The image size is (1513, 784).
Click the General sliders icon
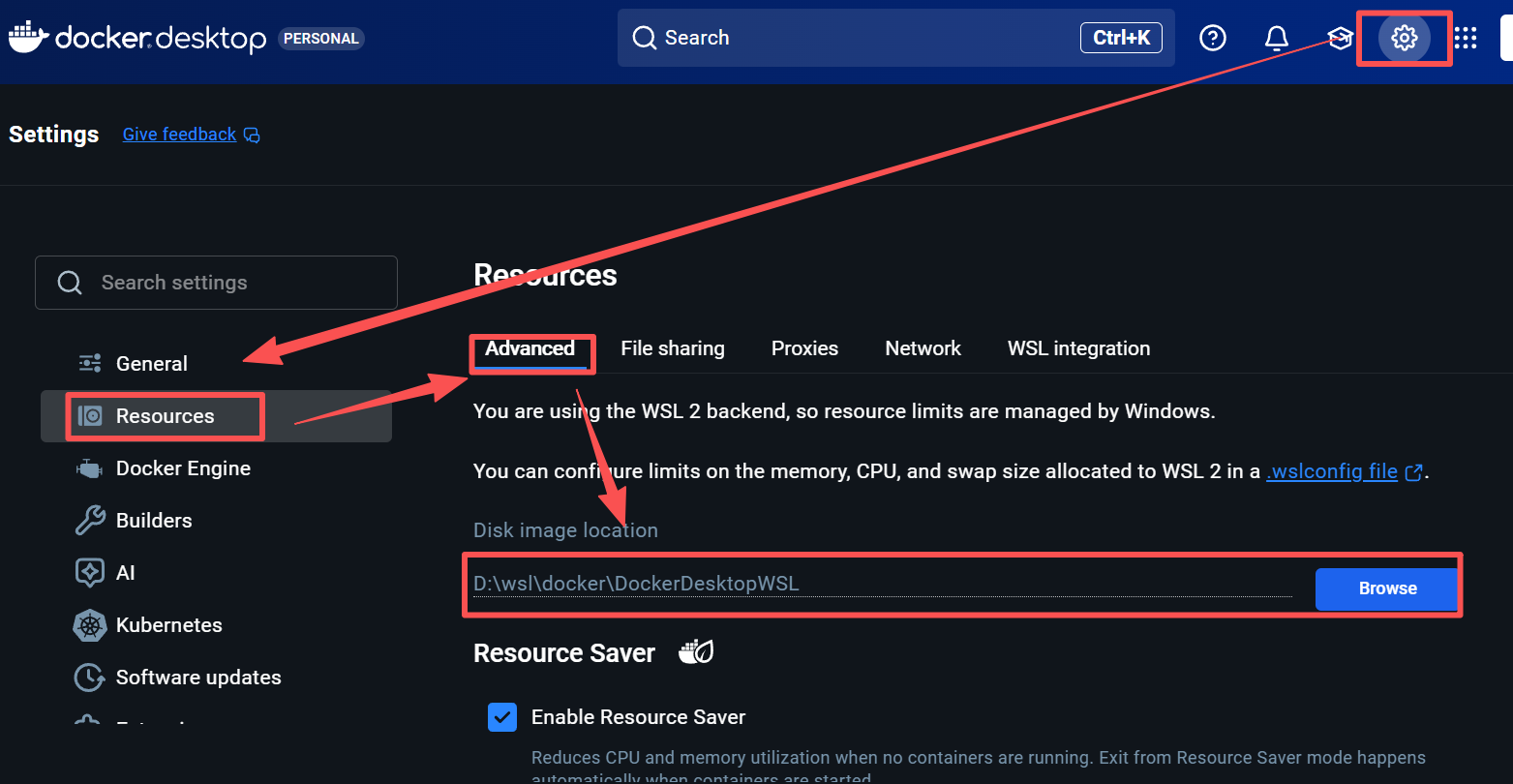click(90, 363)
